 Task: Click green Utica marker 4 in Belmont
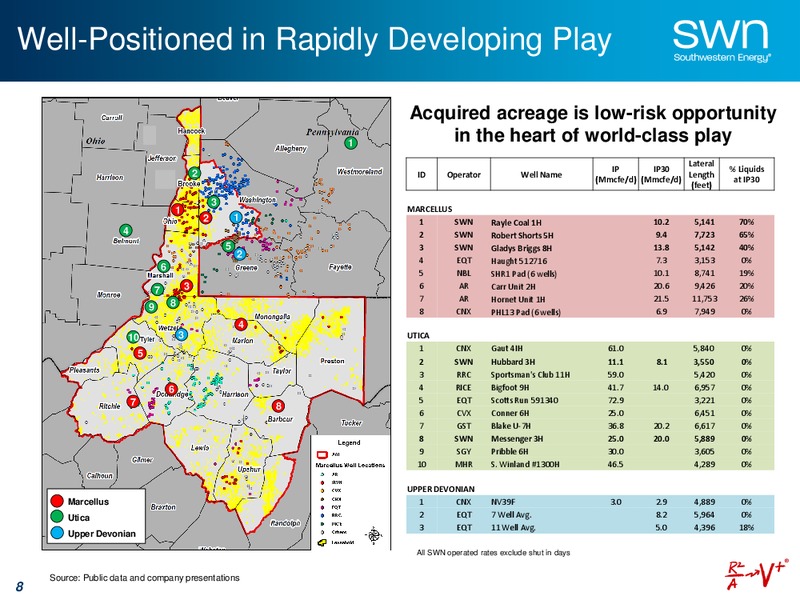coord(126,231)
